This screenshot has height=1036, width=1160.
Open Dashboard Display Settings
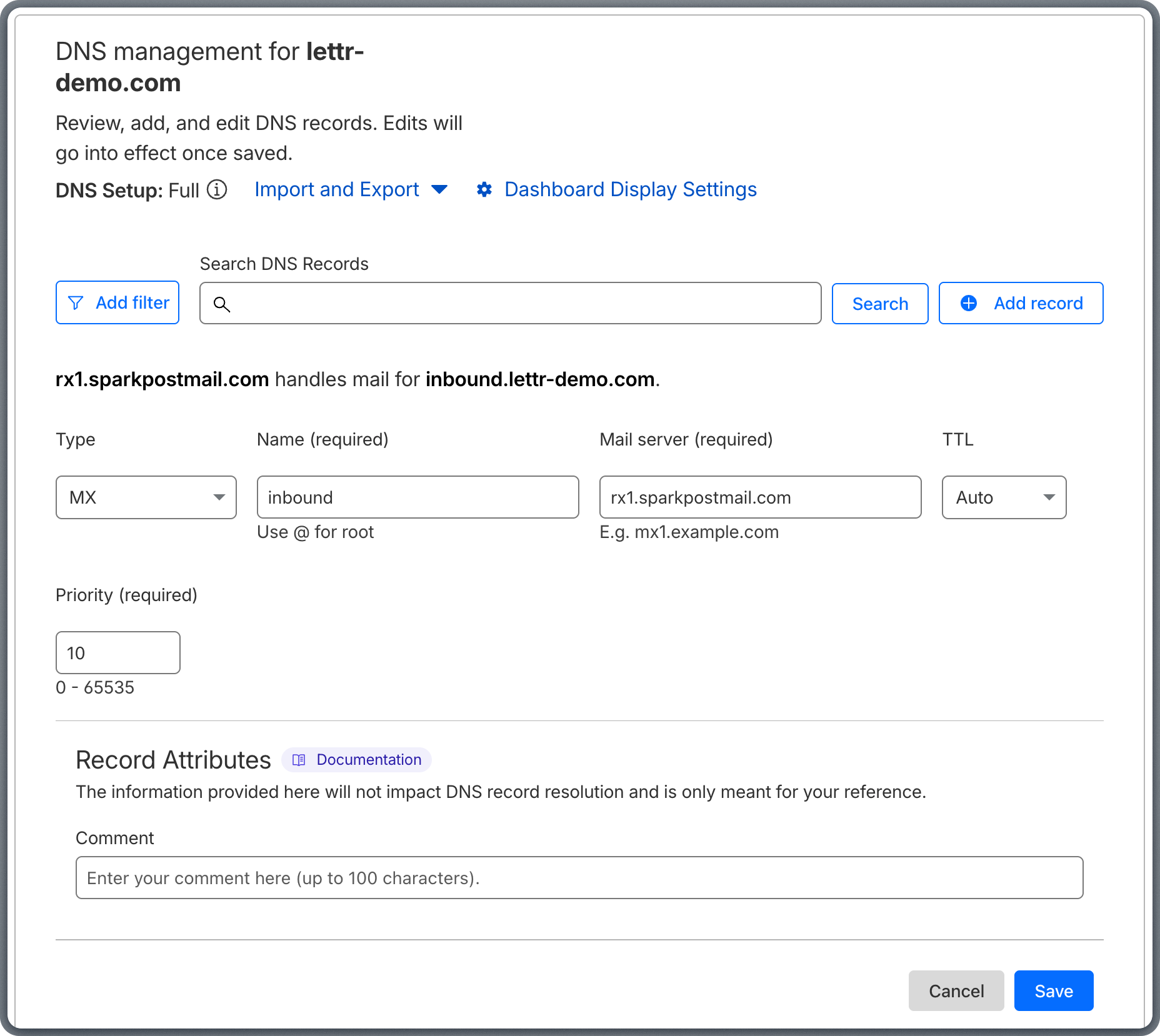630,189
